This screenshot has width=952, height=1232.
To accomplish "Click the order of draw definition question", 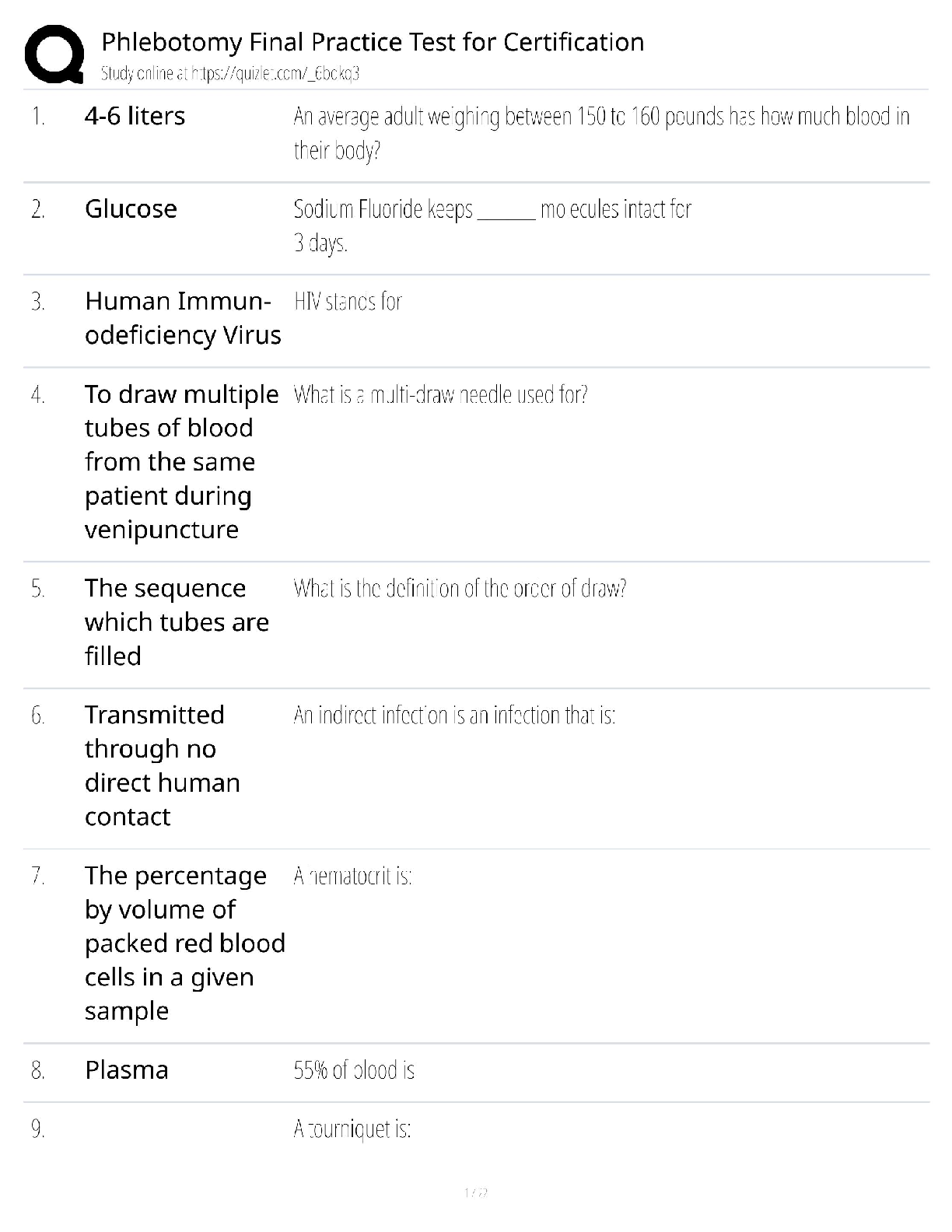I will [x=460, y=589].
